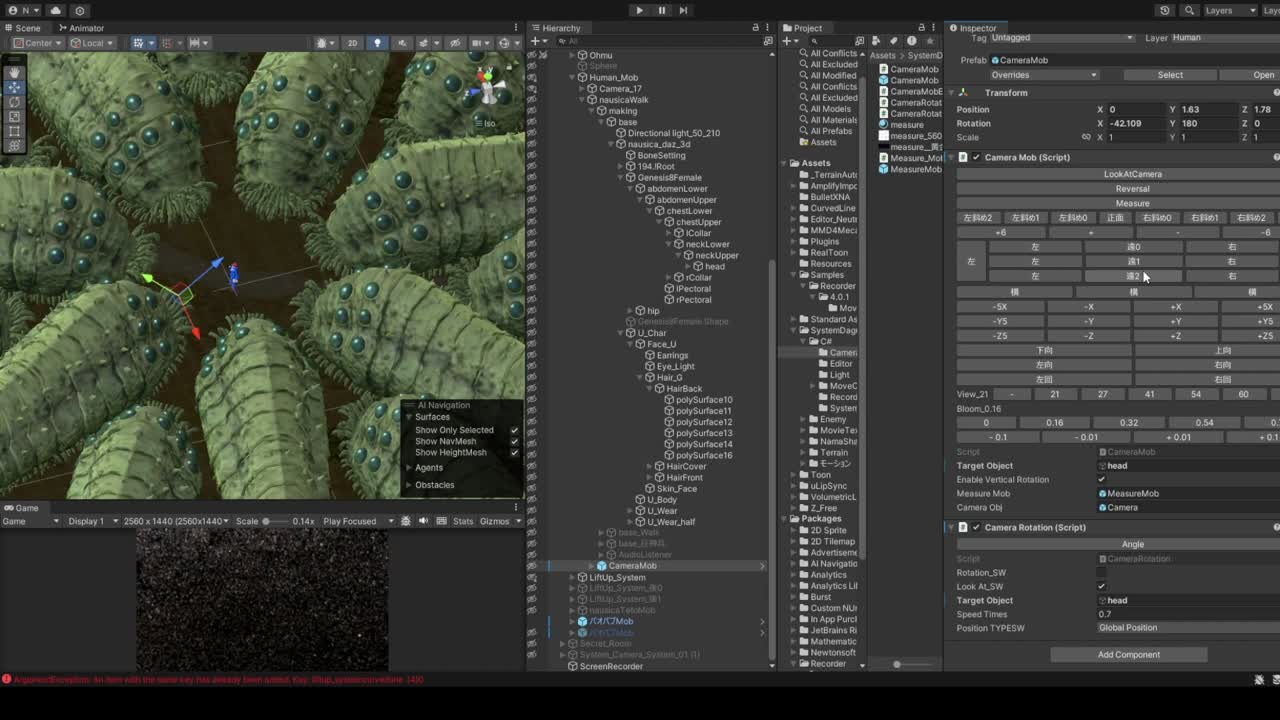Switch to the Animator tab
Screen dimensions: 1280x720
tap(84, 28)
